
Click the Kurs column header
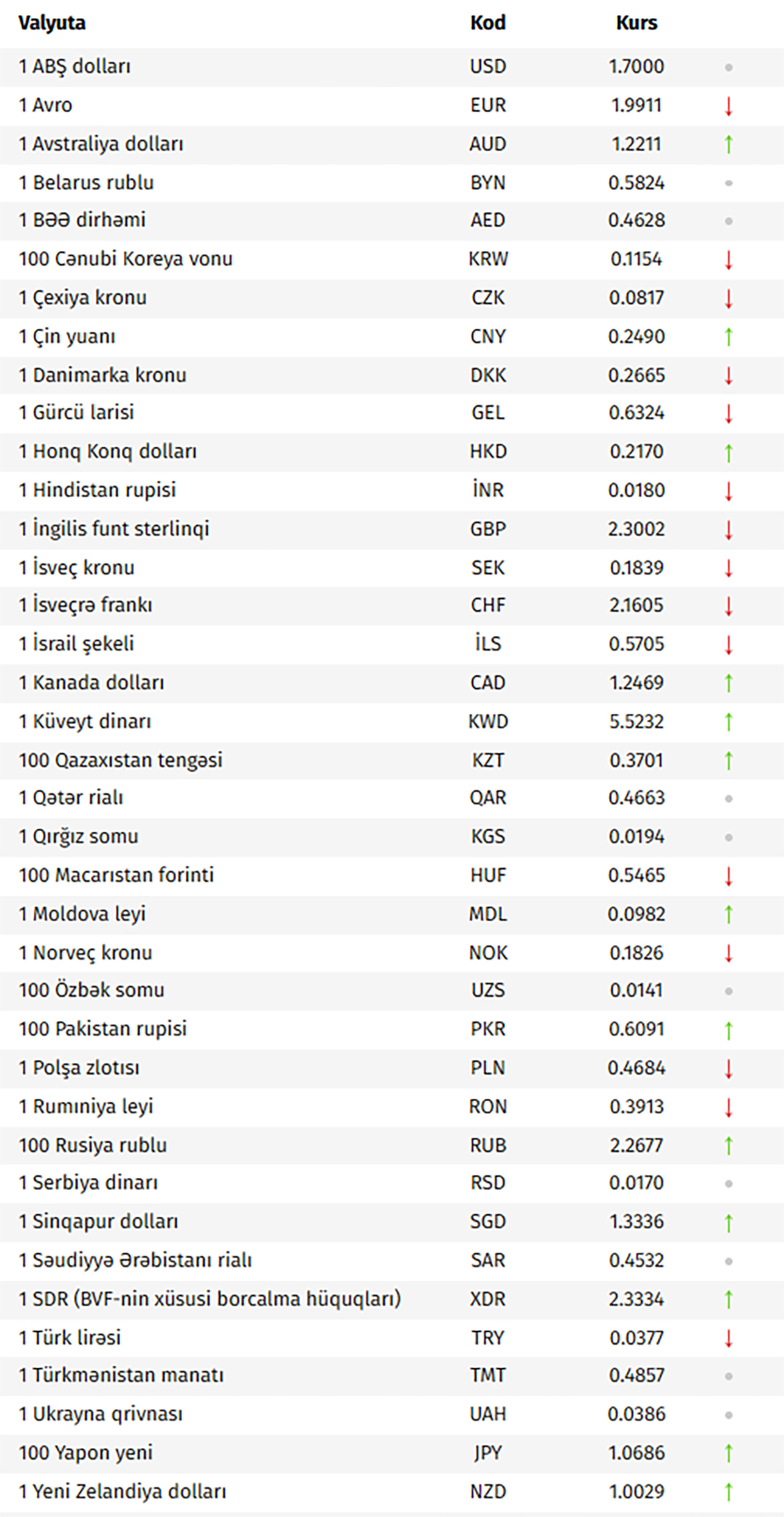[636, 23]
